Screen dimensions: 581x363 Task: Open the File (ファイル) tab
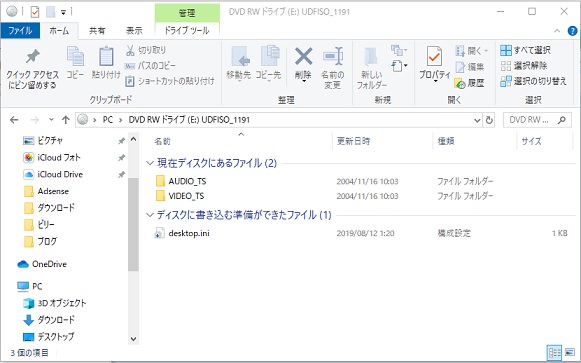pos(20,30)
